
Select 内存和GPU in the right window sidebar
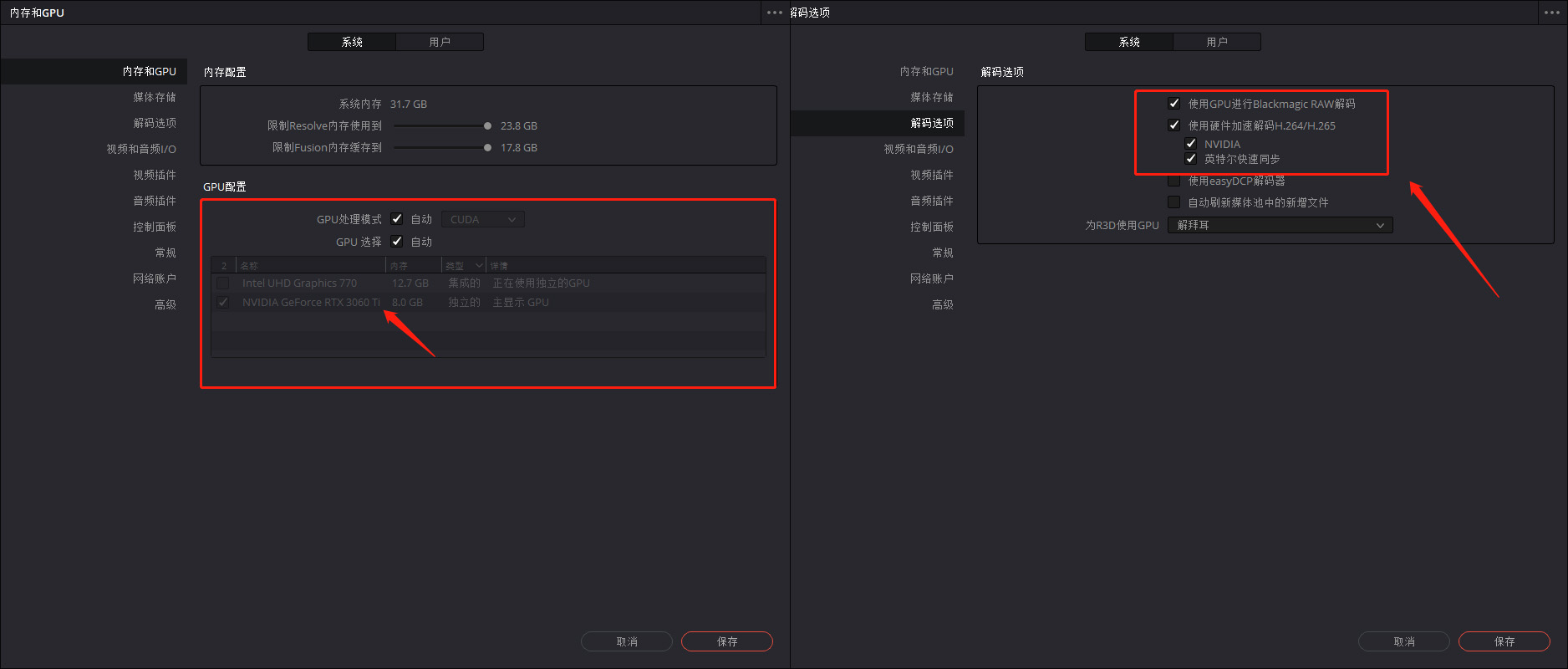926,72
